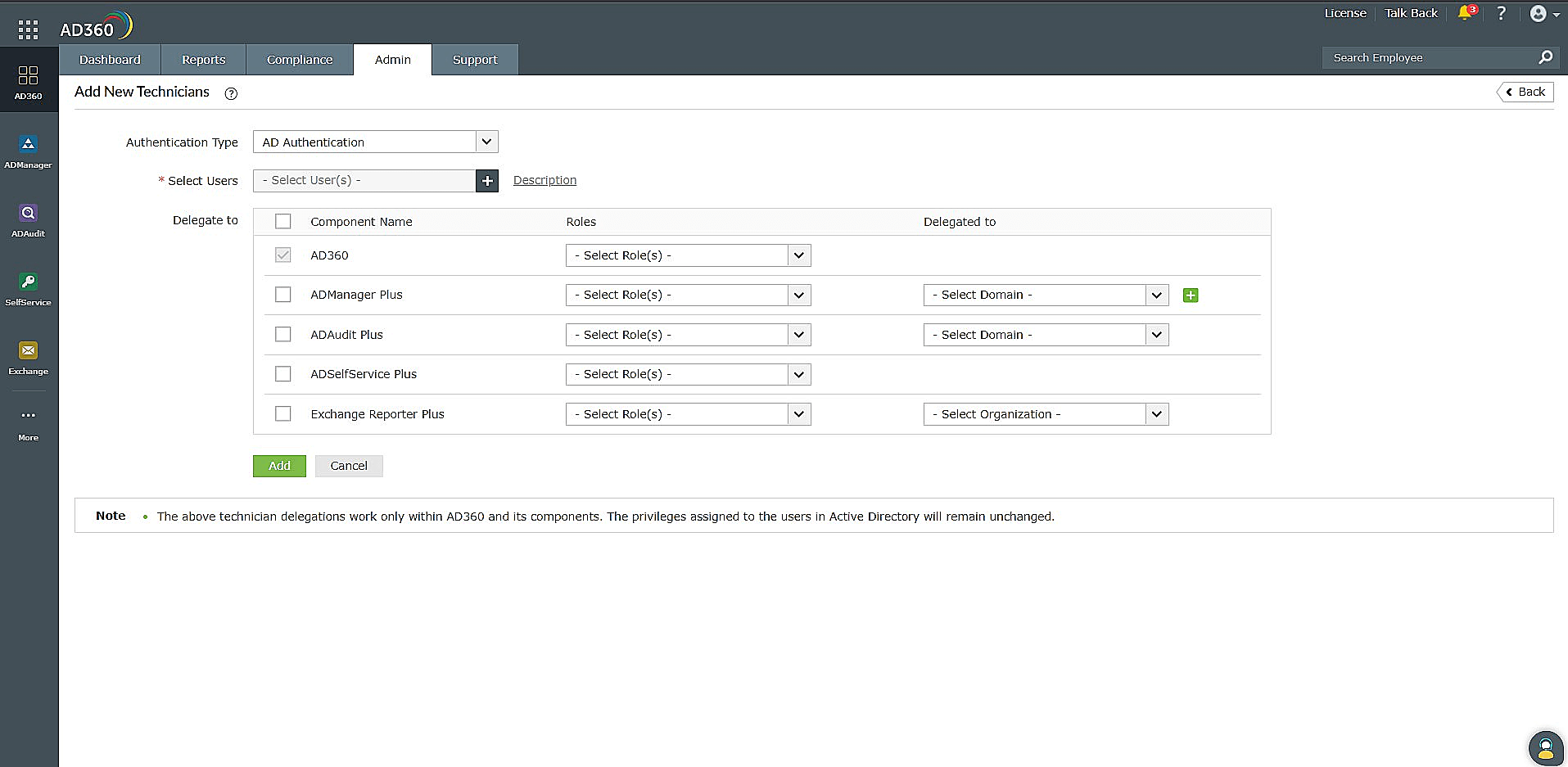Click the ADSelfService Plus component name
This screenshot has width=1568, height=767.
click(x=364, y=374)
